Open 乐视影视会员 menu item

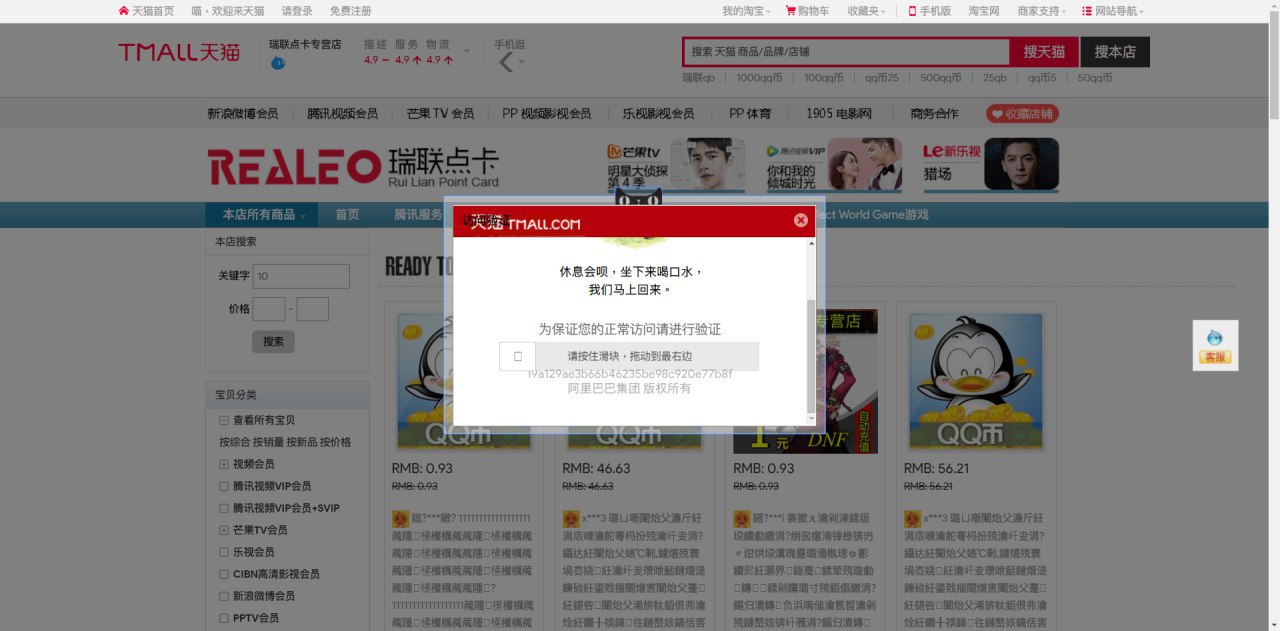pos(658,114)
